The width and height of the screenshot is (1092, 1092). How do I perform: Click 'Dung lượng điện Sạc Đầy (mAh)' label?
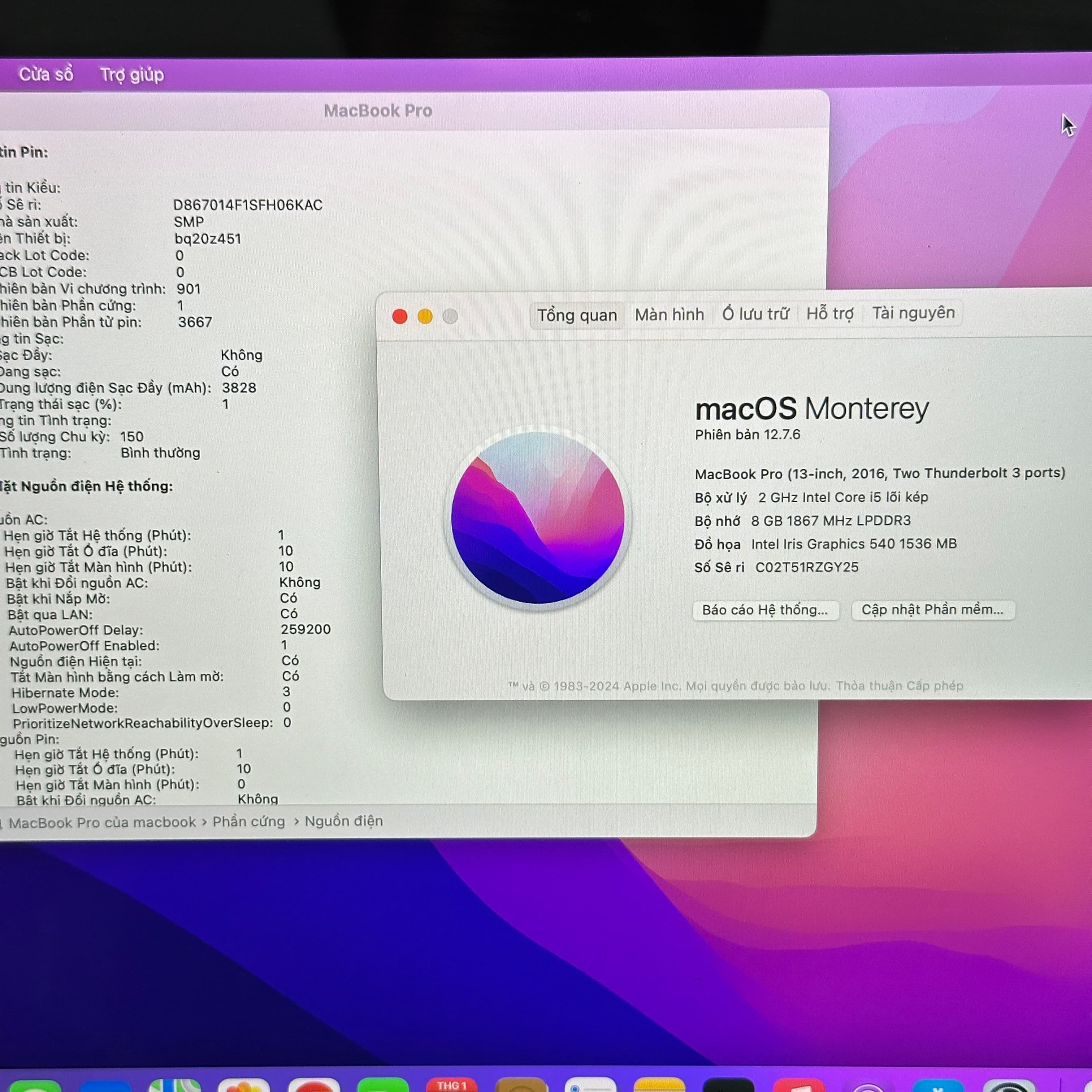(106, 388)
